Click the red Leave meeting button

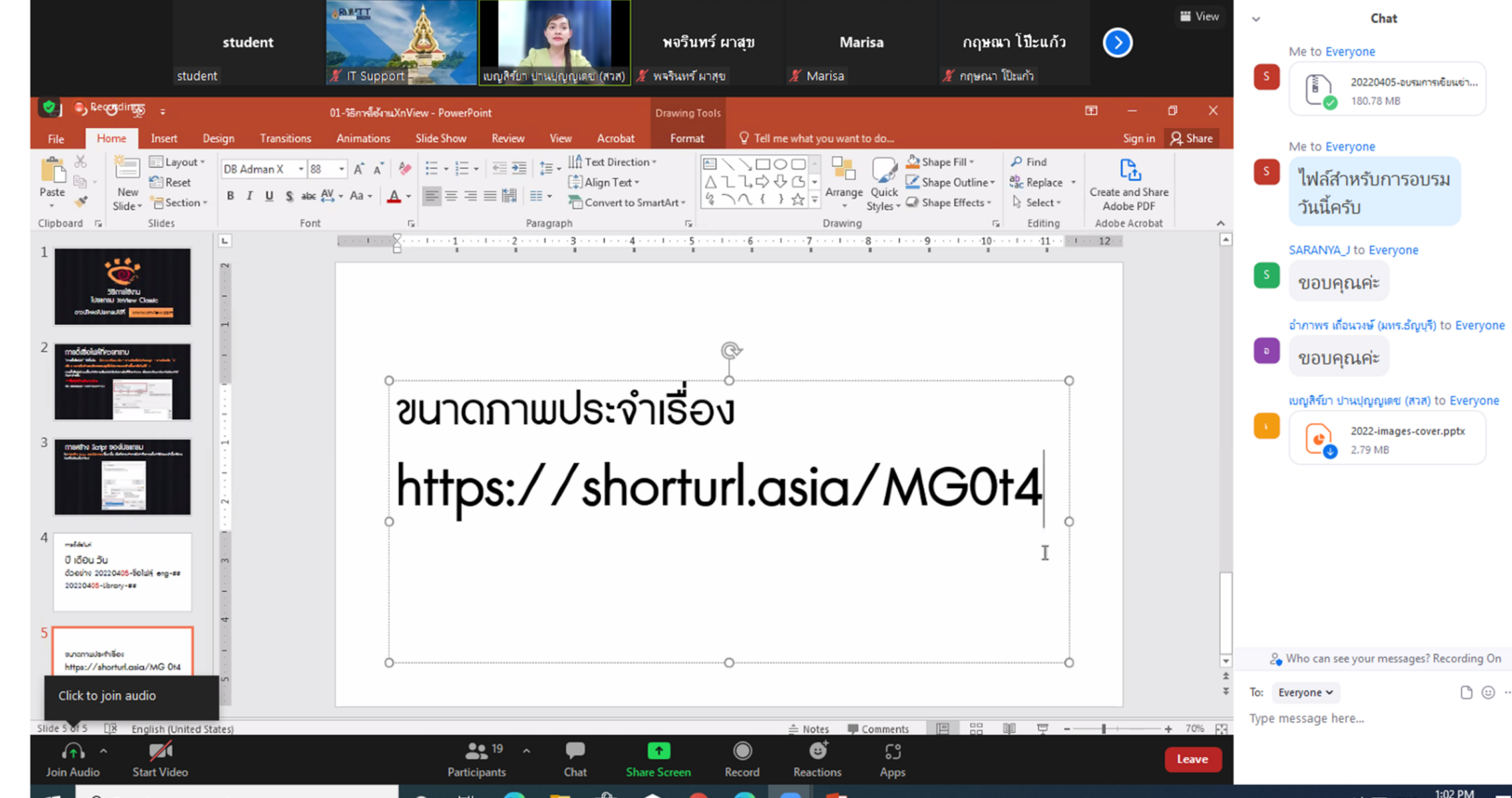tap(1192, 759)
